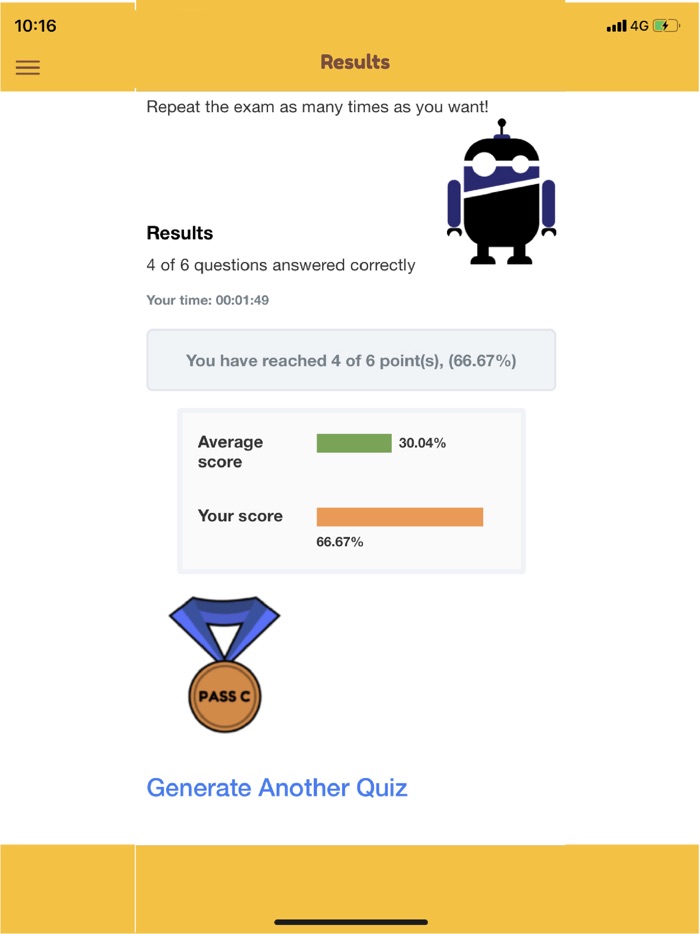
Task: Tap the 'Your score' label
Action: click(x=240, y=516)
